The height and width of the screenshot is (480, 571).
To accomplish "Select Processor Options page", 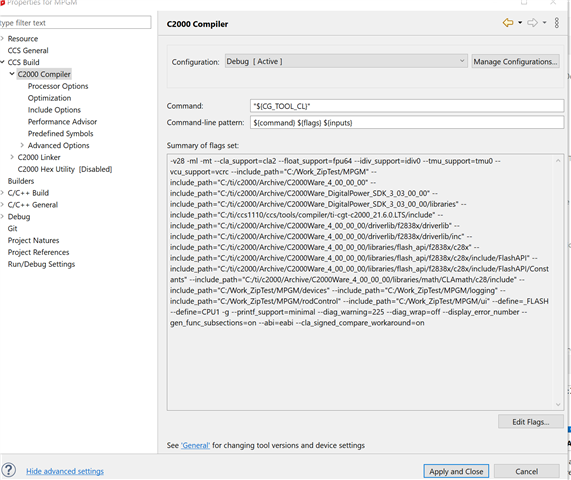I will tap(58, 86).
